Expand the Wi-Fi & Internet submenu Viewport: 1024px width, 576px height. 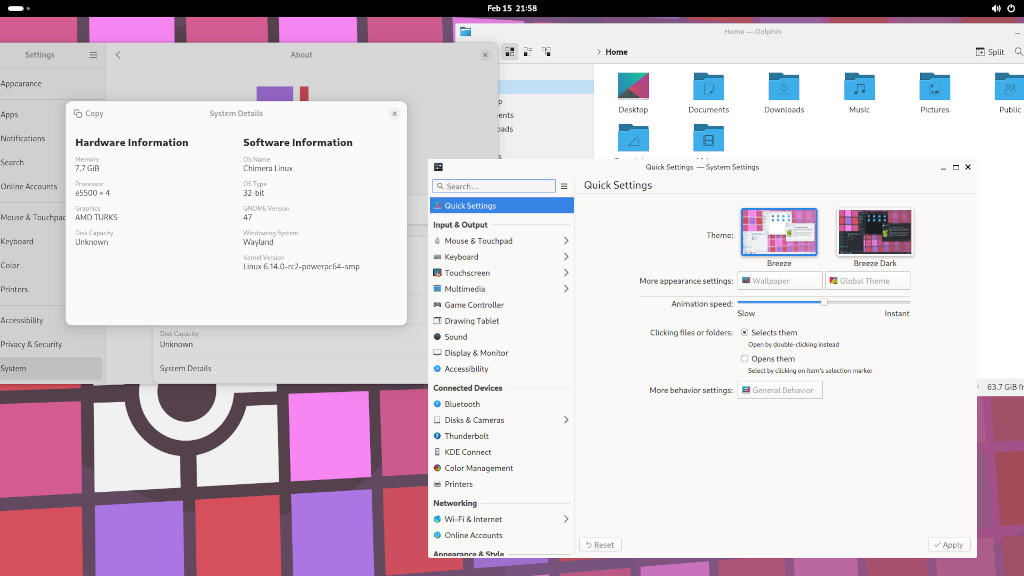tap(566, 519)
